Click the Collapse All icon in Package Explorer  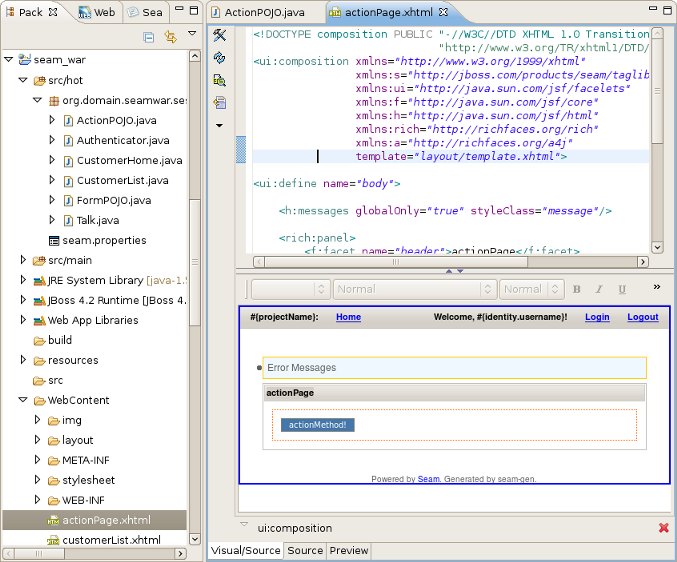coord(148,37)
